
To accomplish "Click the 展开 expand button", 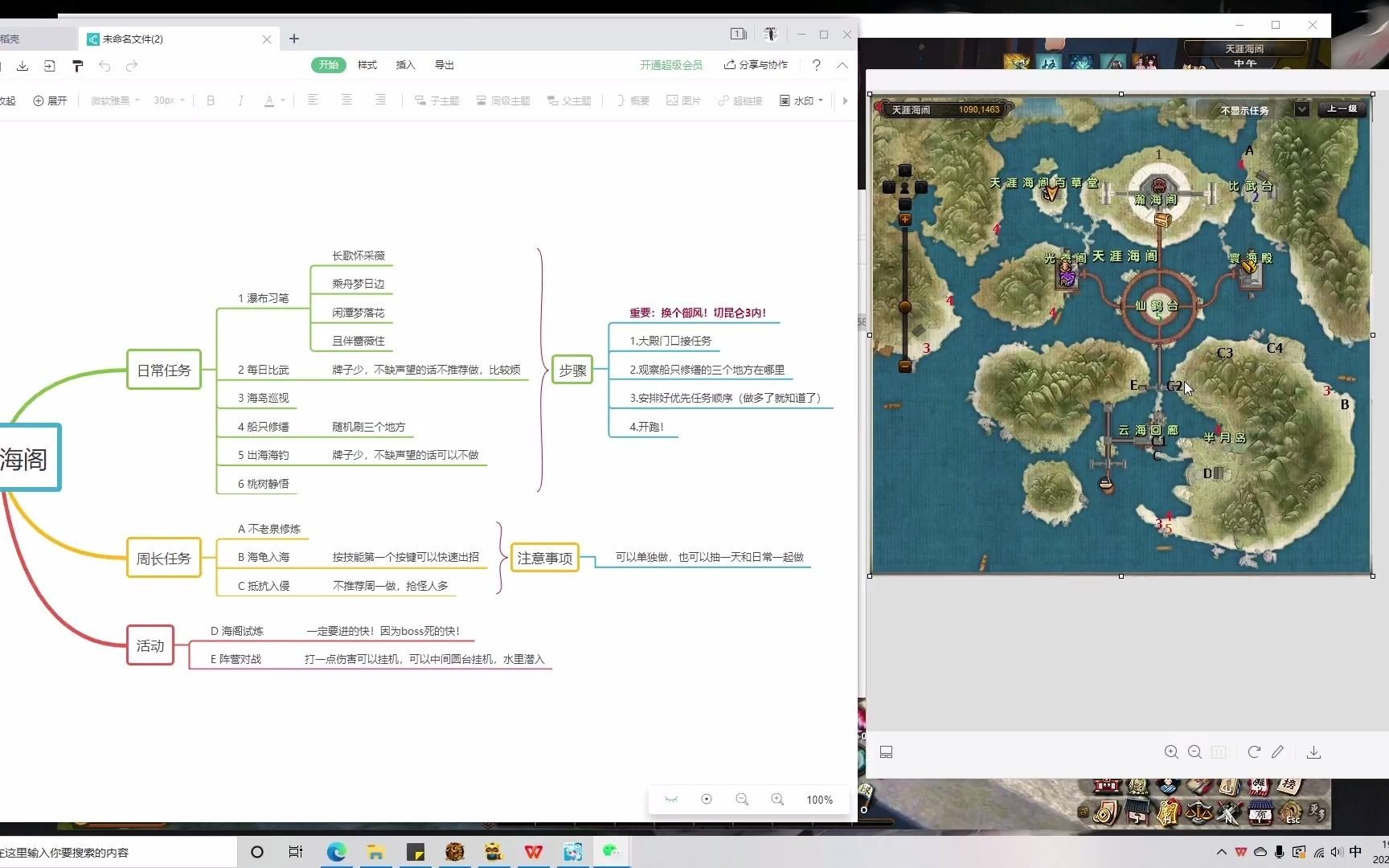I will pos(50,100).
